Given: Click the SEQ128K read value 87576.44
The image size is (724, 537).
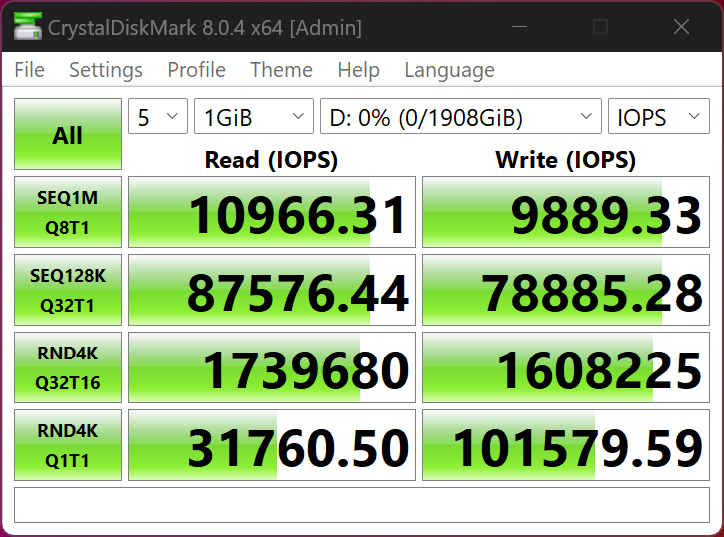Looking at the screenshot, I should pyautogui.click(x=272, y=290).
